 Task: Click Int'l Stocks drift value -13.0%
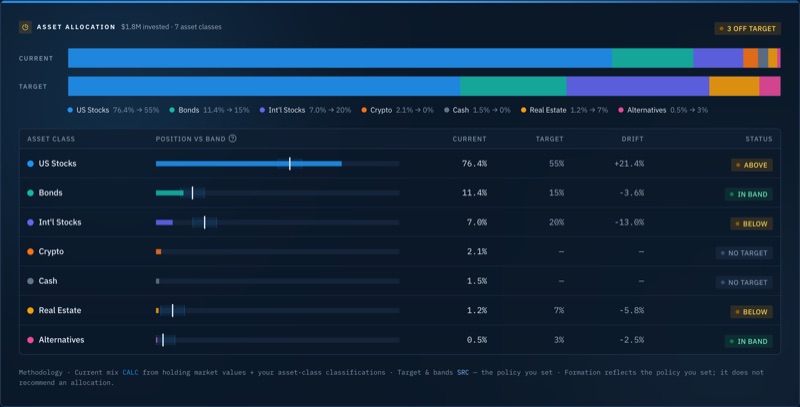pos(629,222)
